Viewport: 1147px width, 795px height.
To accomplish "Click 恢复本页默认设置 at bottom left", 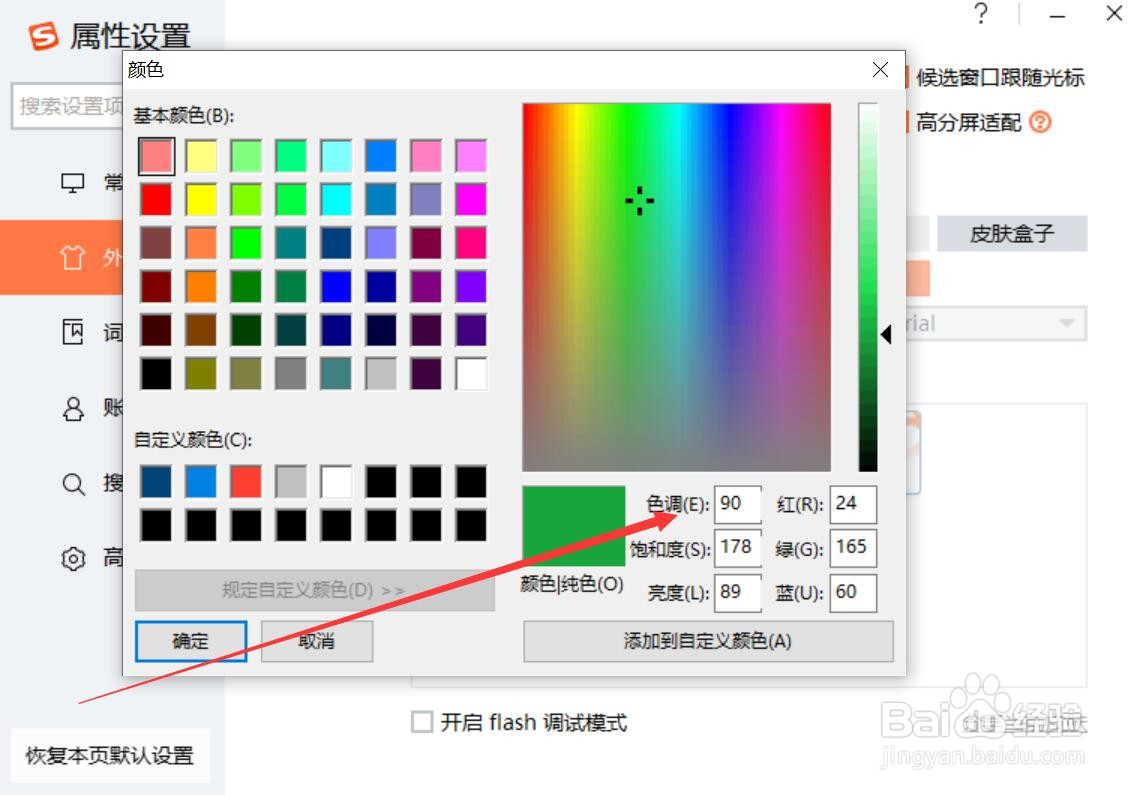I will tap(110, 756).
